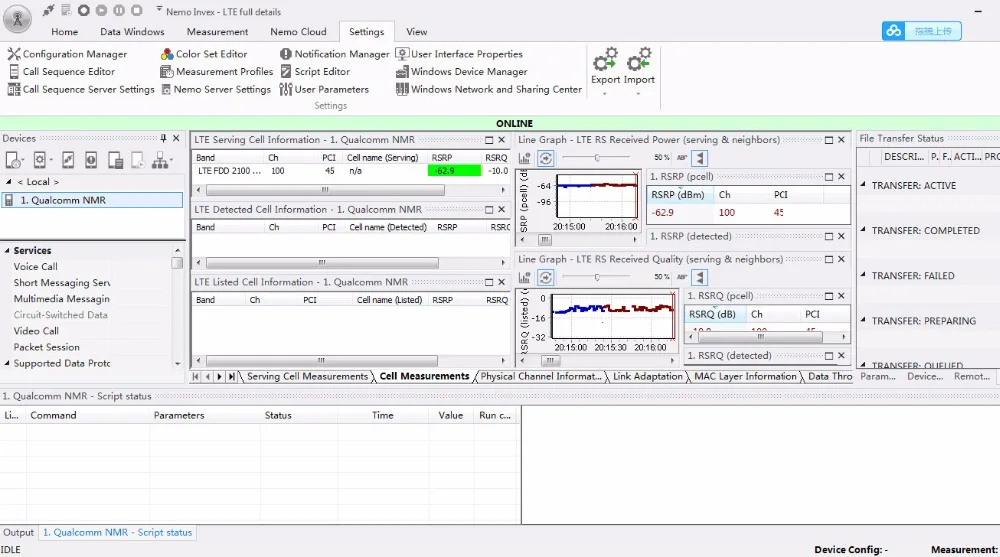Open User Interface Properties
The image size is (1000, 557).
pos(459,54)
